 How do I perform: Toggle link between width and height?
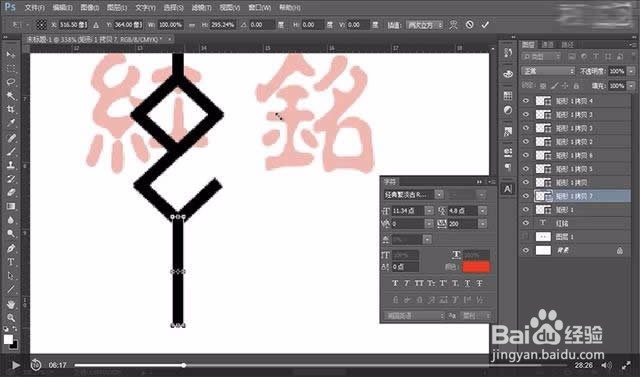192,25
